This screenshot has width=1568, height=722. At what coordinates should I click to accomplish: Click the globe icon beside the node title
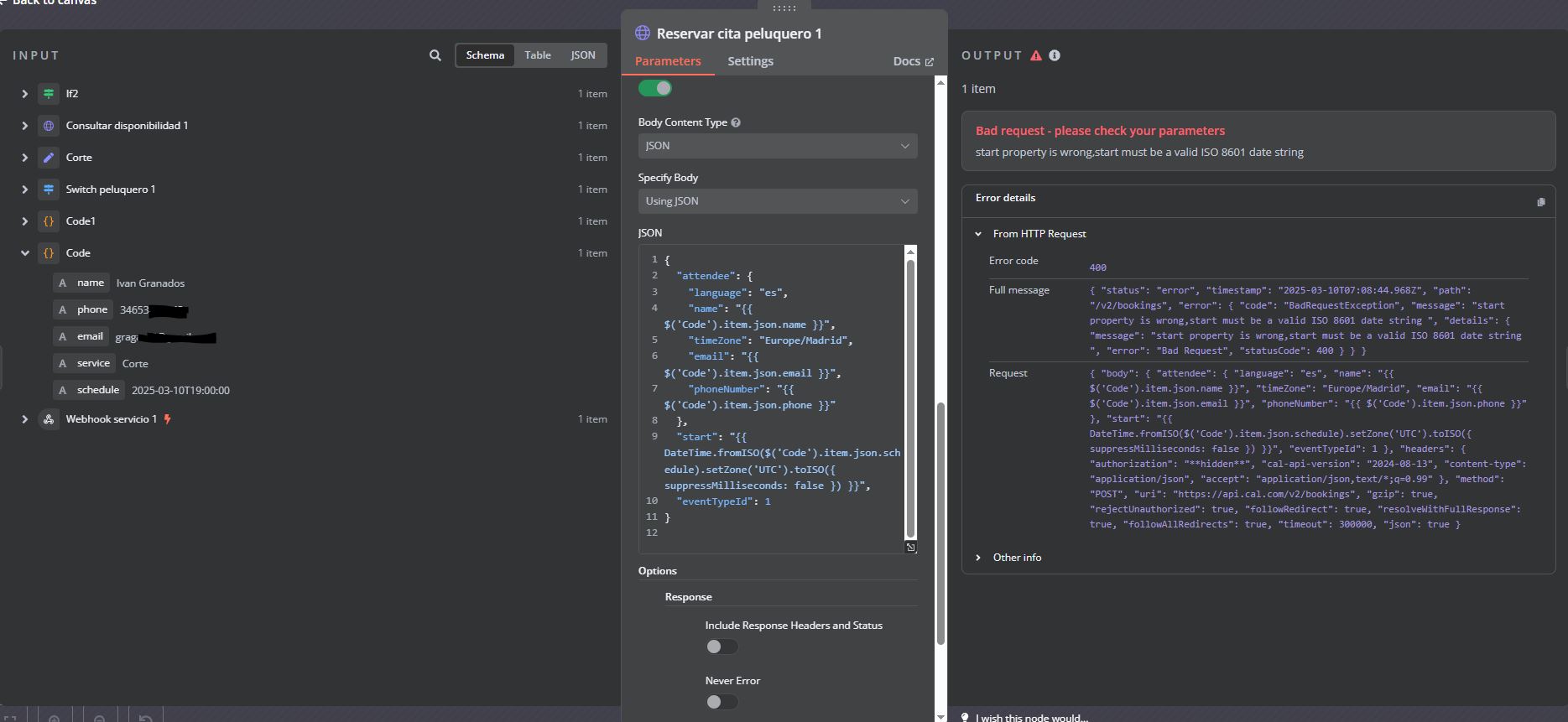coord(643,33)
